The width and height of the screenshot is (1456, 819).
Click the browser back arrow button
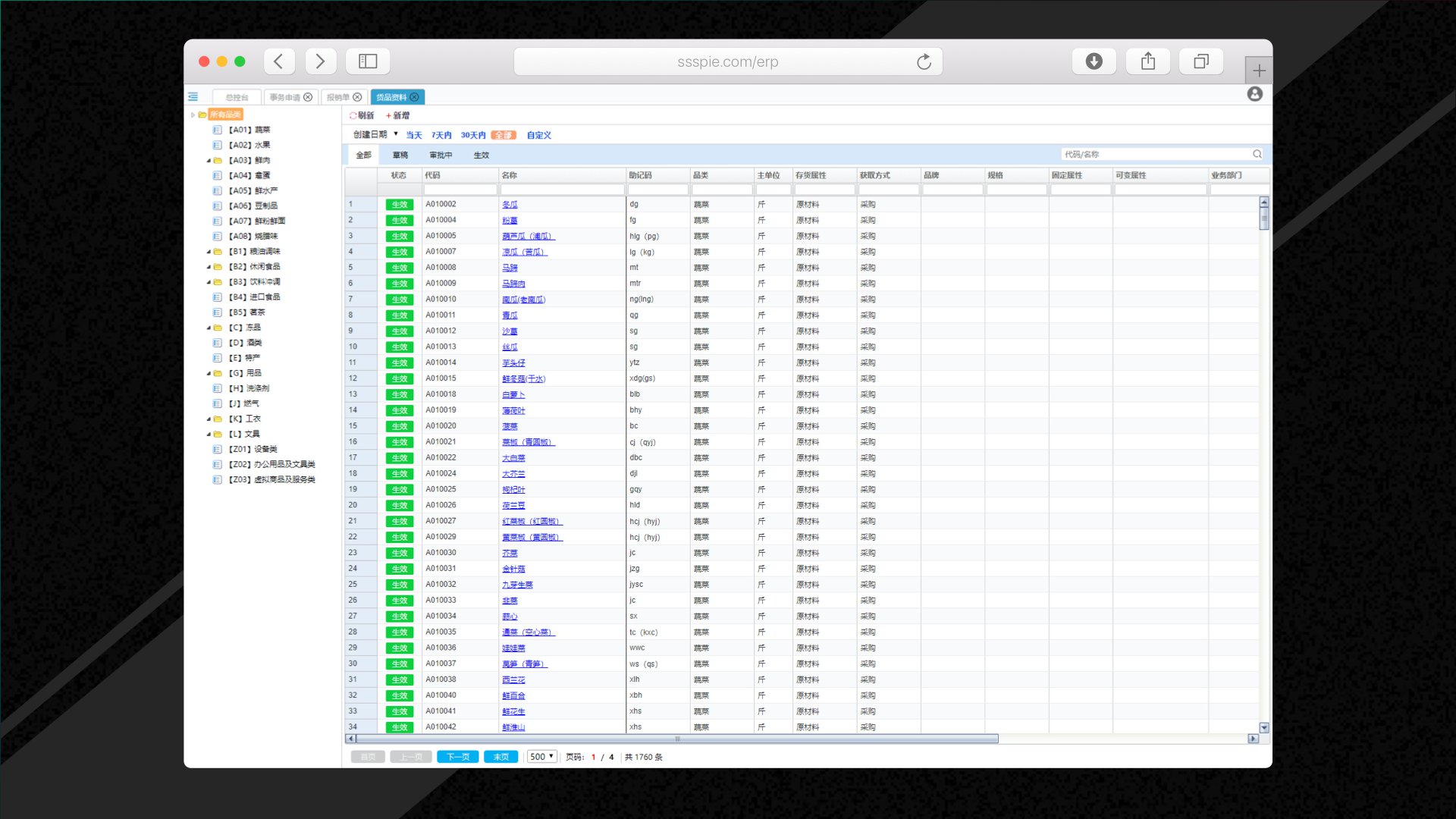pos(279,61)
